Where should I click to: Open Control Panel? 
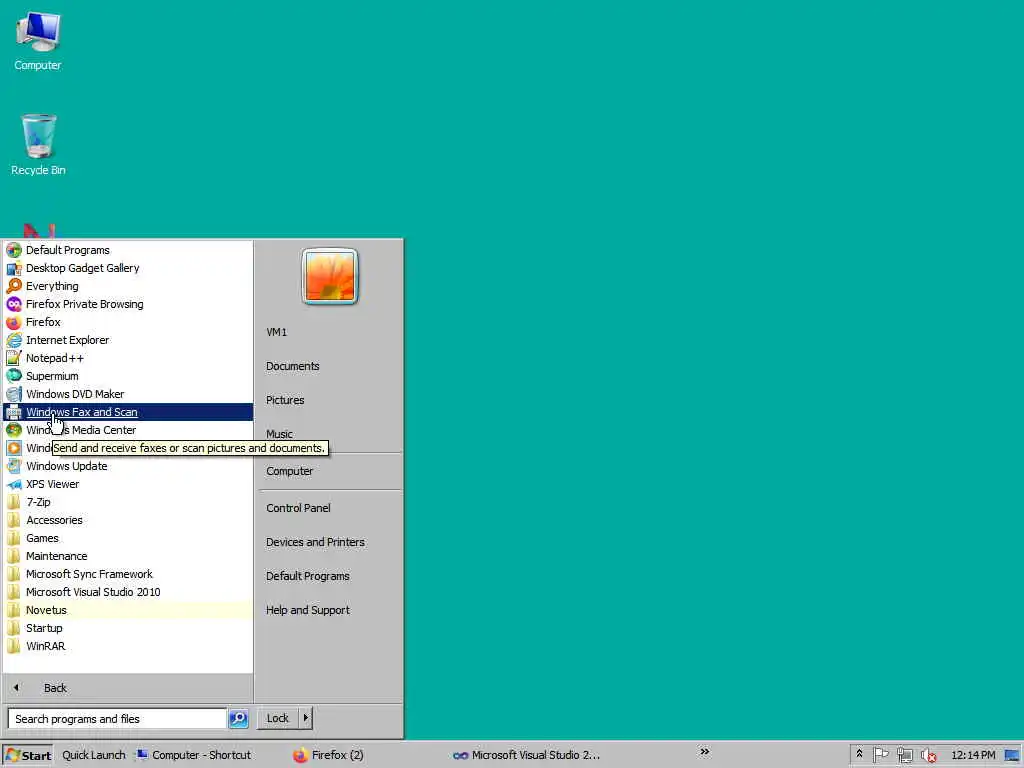(x=298, y=508)
